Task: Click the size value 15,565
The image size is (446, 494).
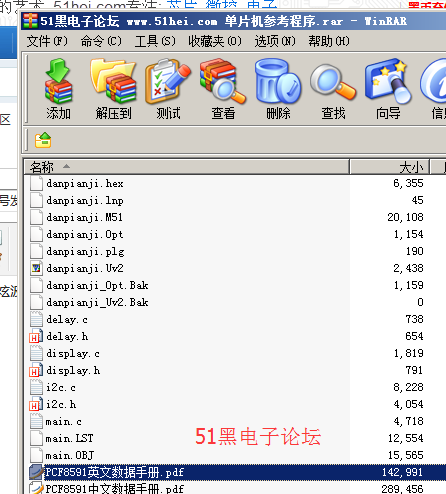Action: pos(405,455)
